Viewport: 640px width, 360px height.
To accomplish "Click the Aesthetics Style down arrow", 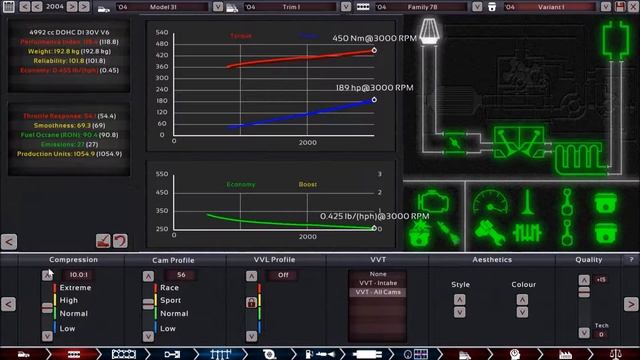I will coord(460,312).
